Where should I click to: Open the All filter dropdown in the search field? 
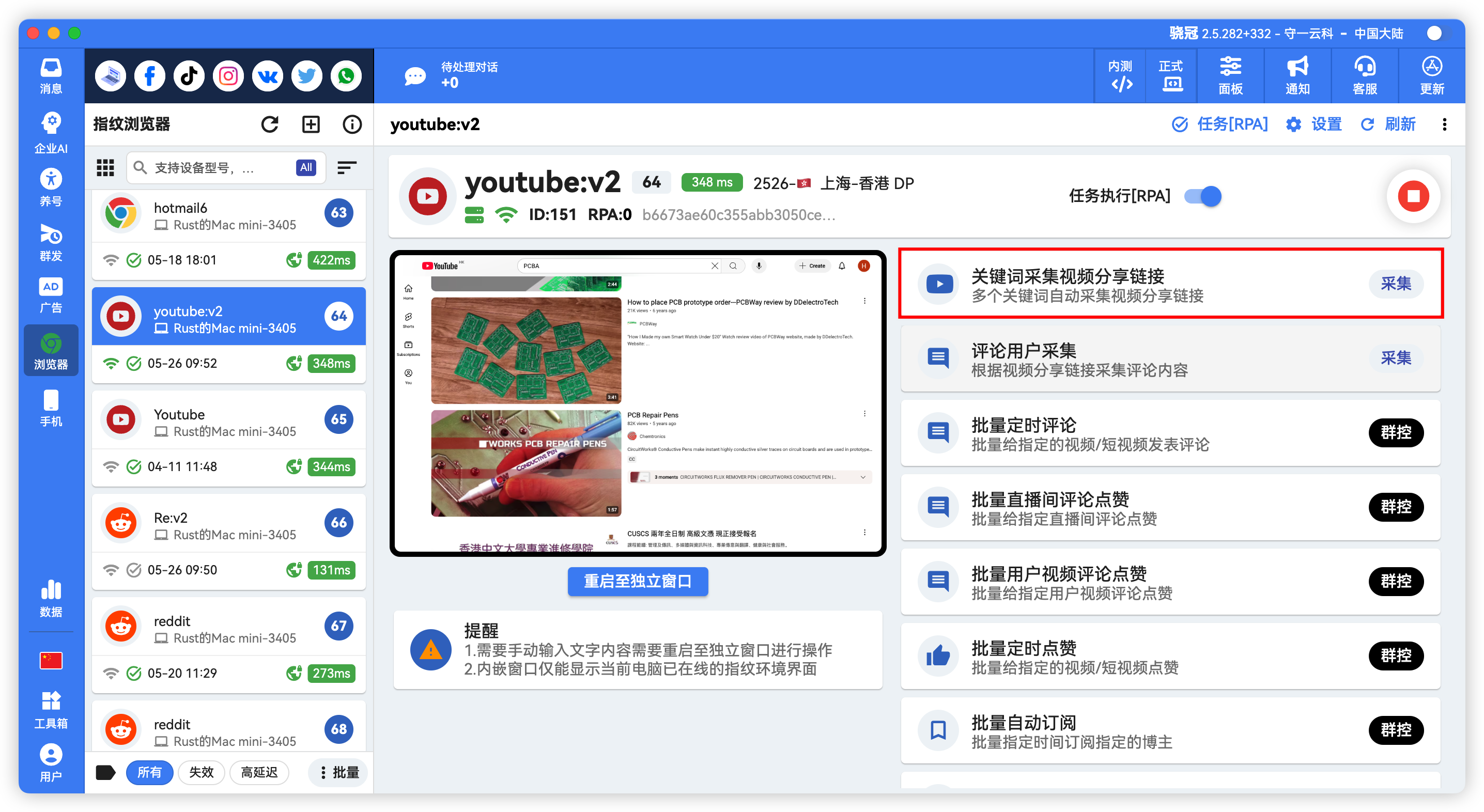tap(306, 167)
